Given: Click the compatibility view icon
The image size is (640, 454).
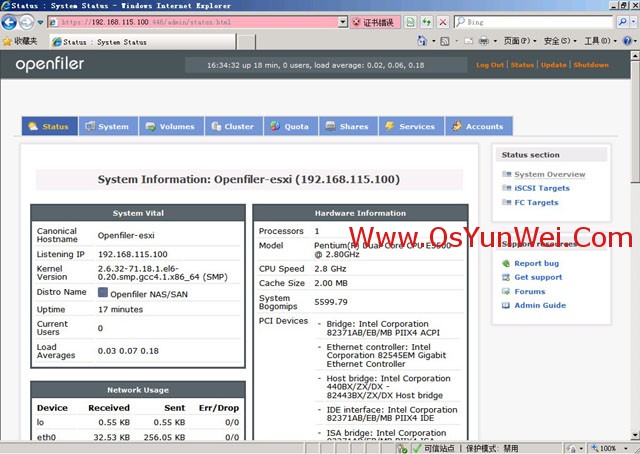Looking at the screenshot, I should [411, 22].
